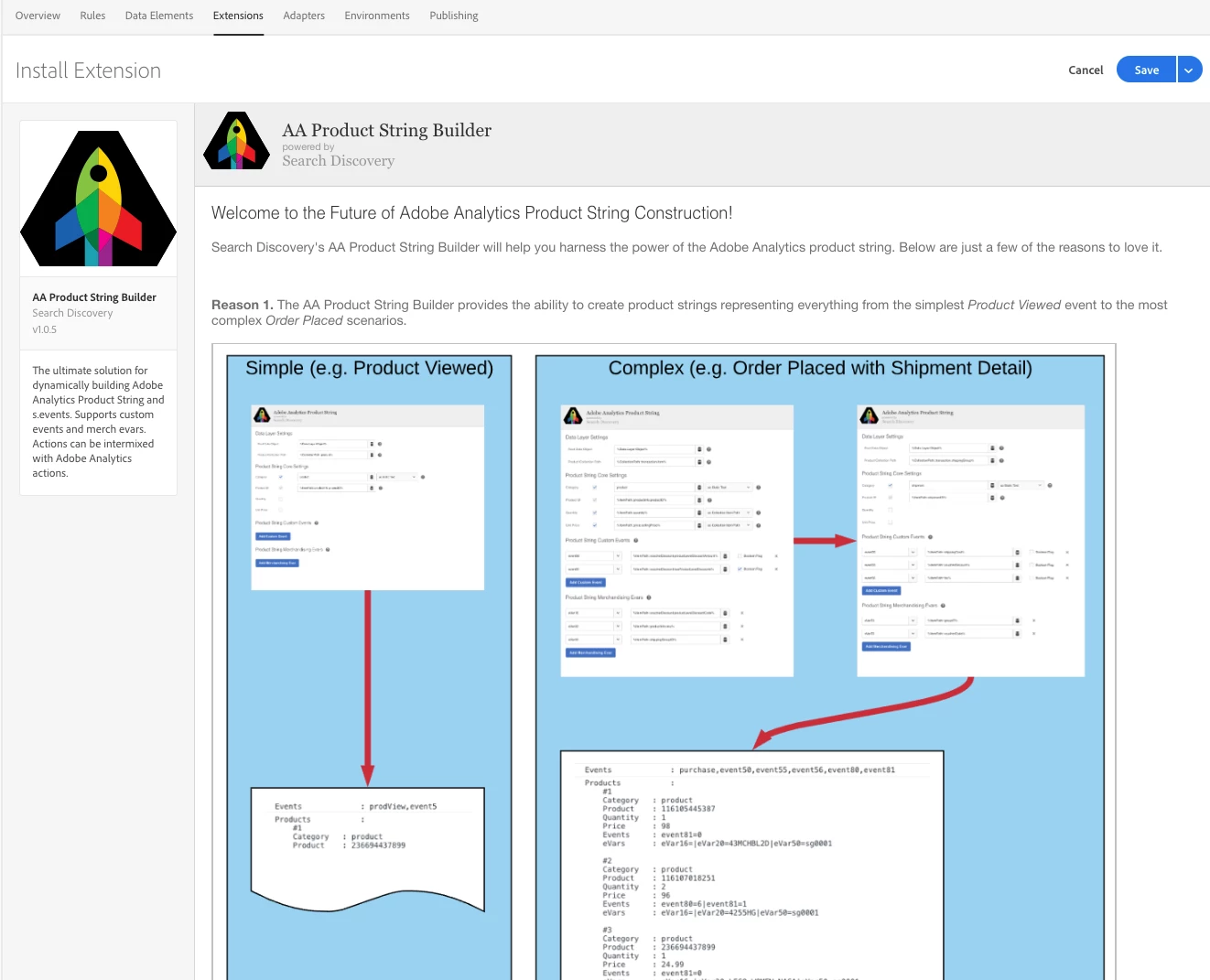Click the product ID '116107018251' in Complex output

tap(688, 878)
